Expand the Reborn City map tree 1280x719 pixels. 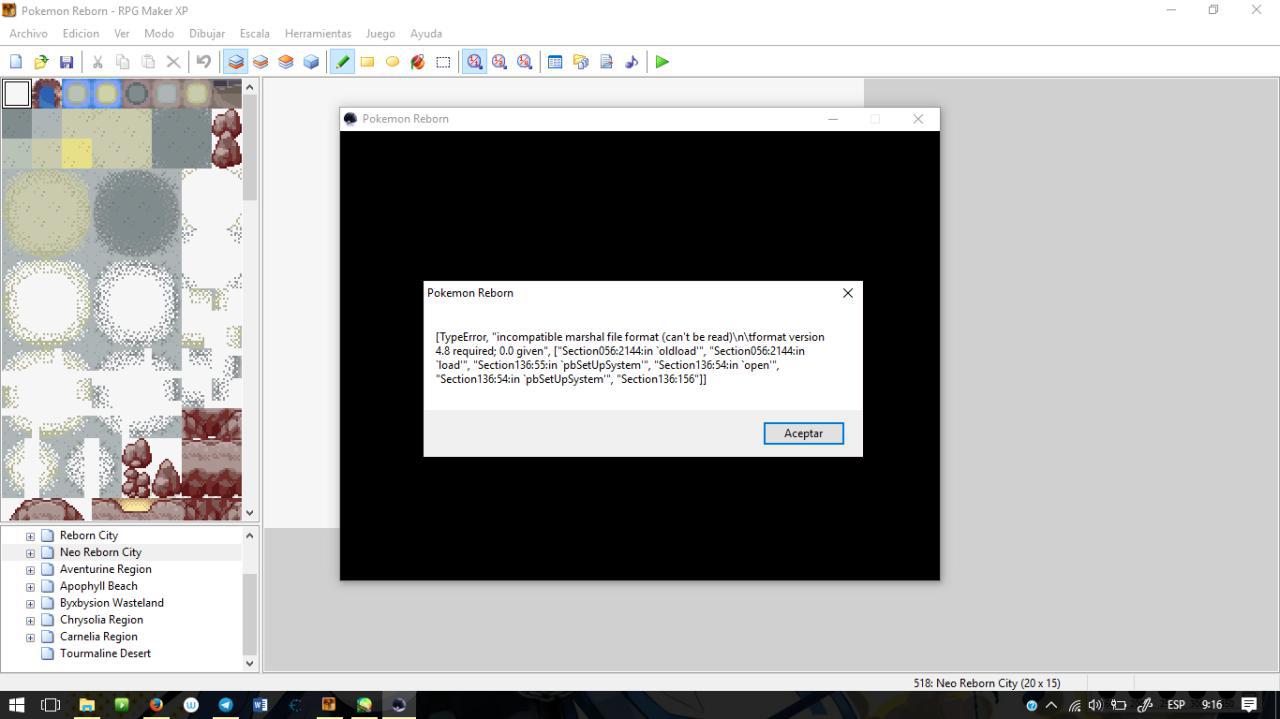click(30, 536)
